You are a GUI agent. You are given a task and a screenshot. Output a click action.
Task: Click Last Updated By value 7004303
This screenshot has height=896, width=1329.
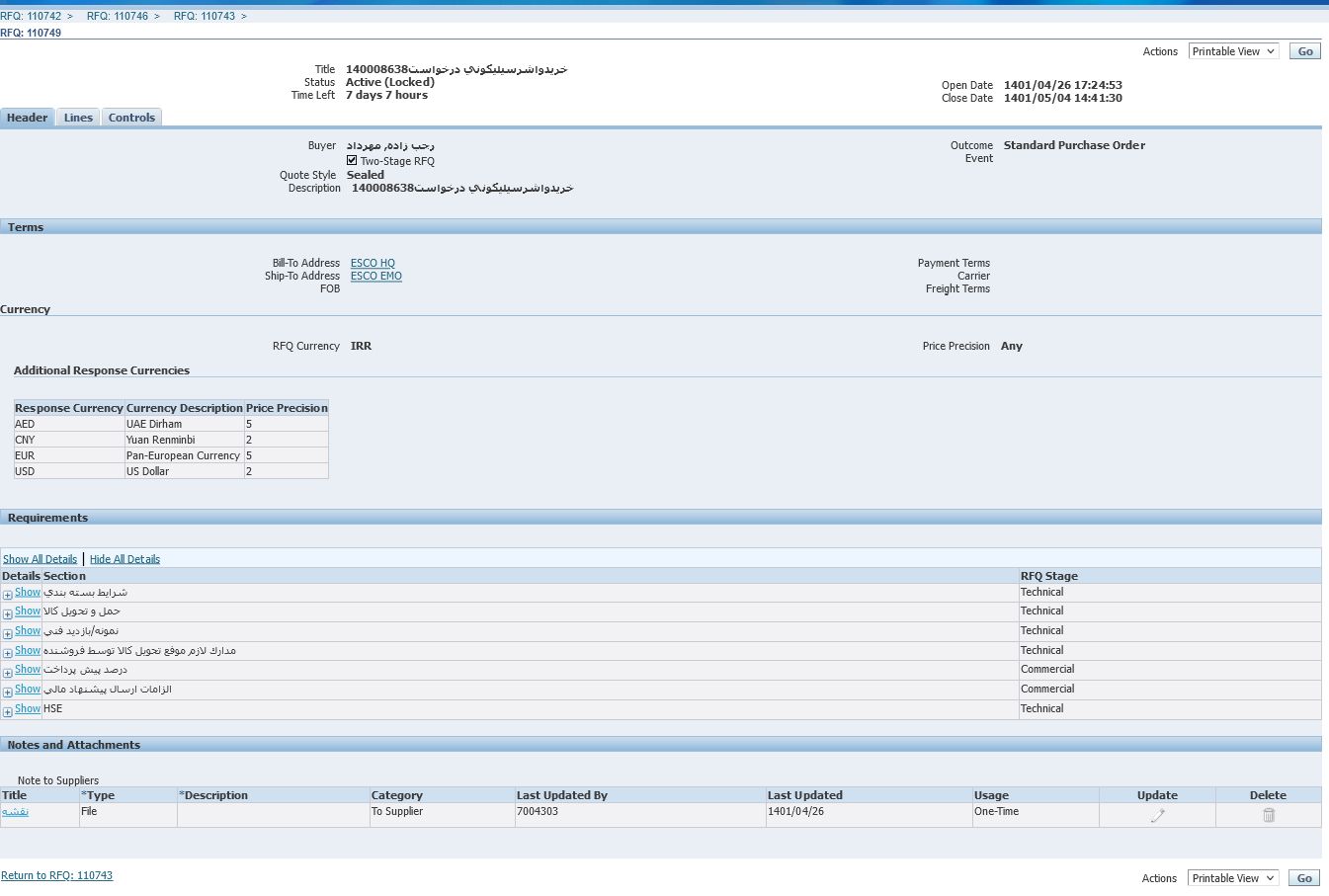click(538, 811)
